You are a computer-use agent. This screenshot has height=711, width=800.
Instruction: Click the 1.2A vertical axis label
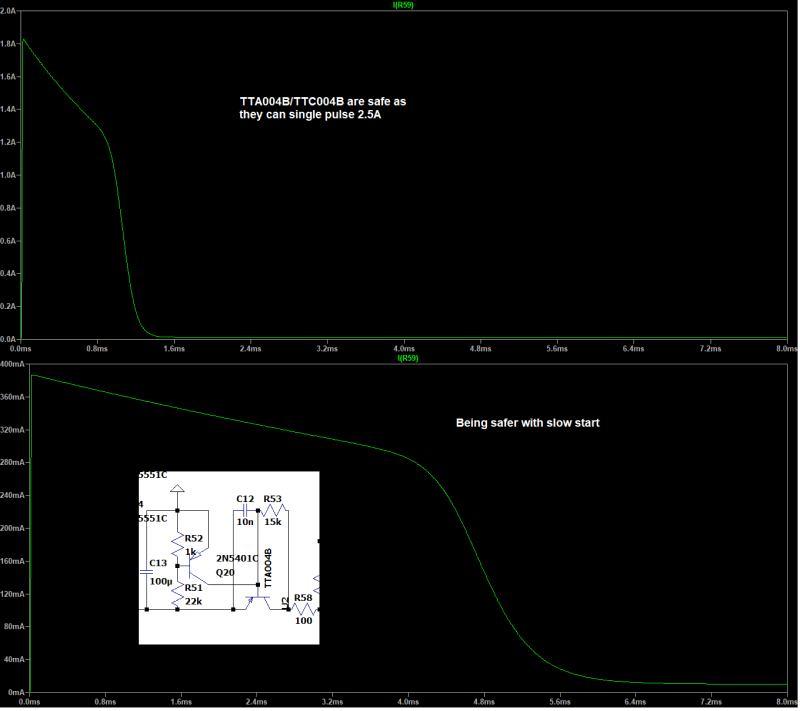8,142
